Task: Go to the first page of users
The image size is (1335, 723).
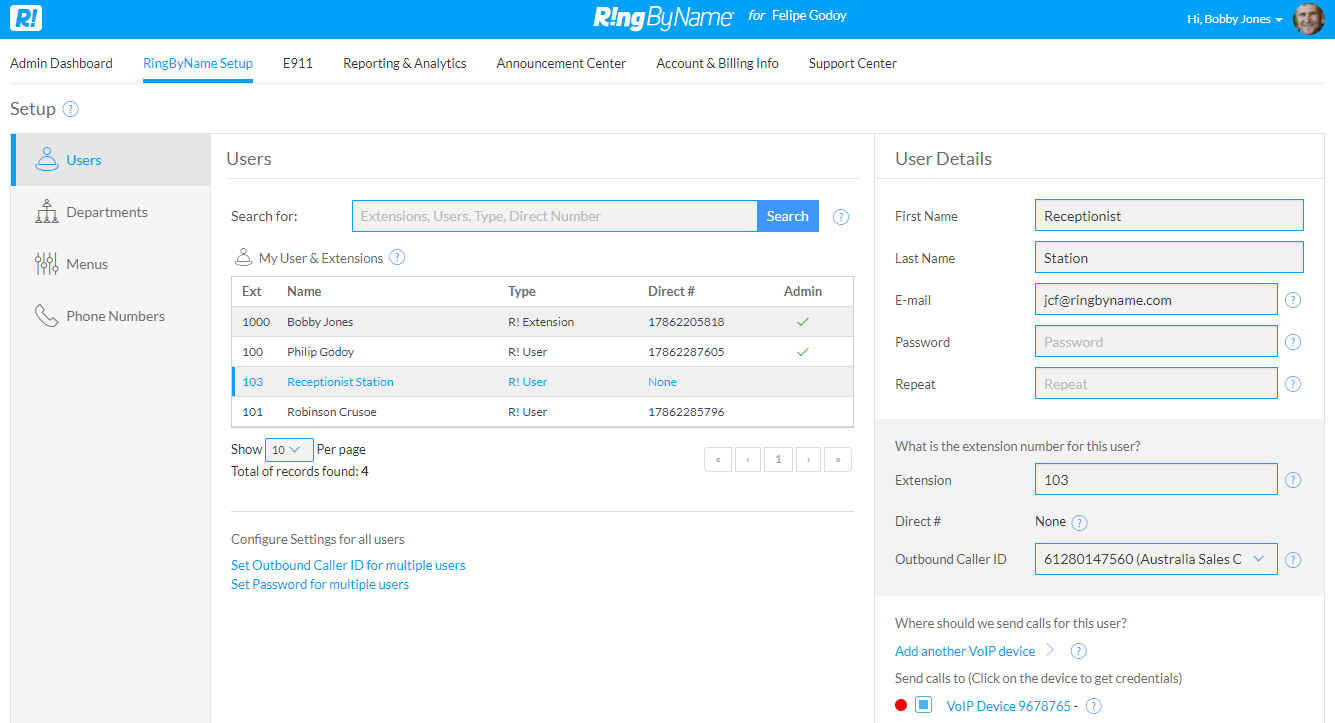Action: (x=718, y=459)
